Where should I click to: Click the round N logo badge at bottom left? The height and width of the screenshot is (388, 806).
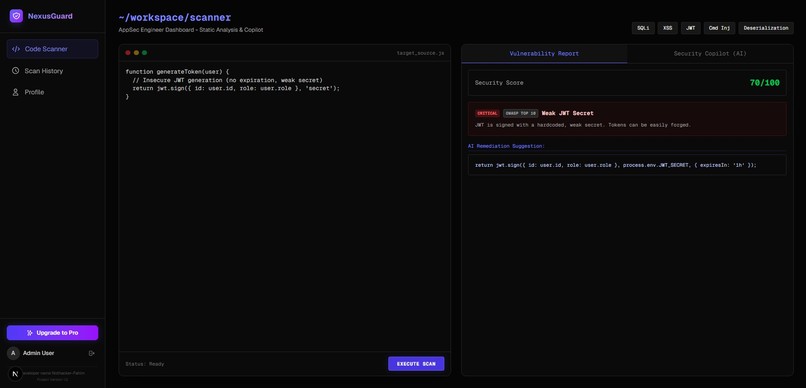coord(15,374)
